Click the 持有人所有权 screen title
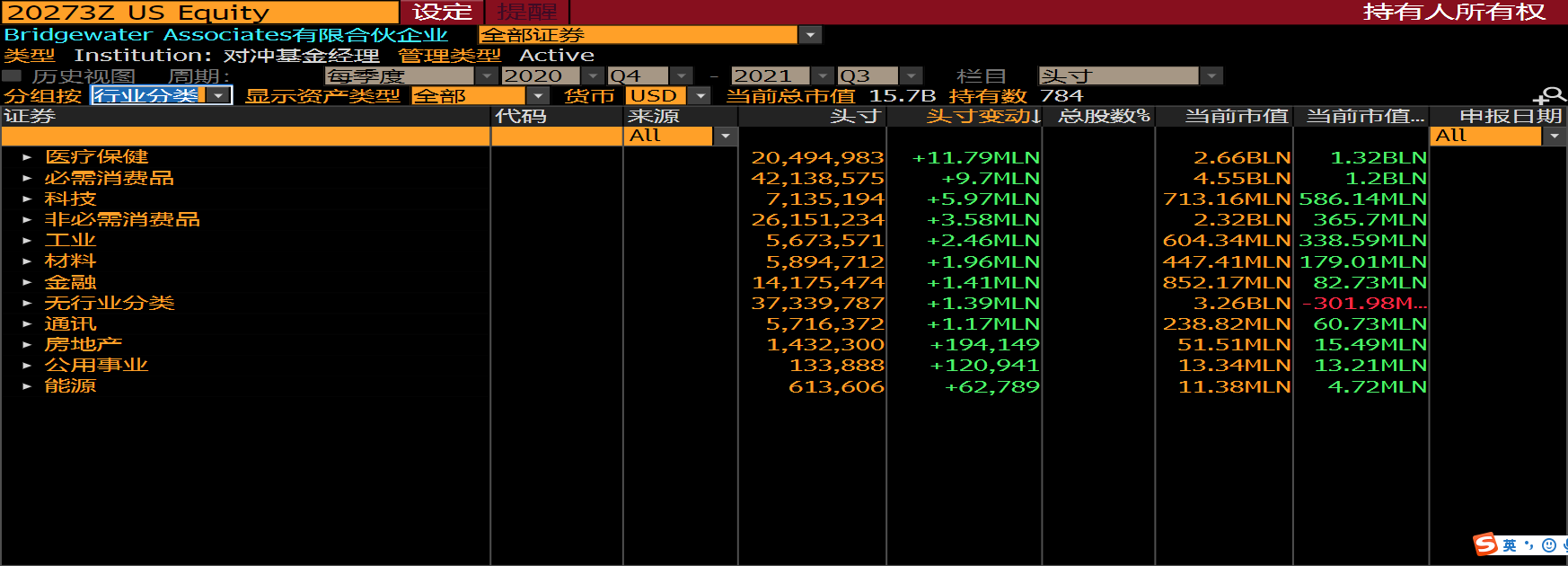Image resolution: width=1568 pixels, height=566 pixels. (1454, 12)
